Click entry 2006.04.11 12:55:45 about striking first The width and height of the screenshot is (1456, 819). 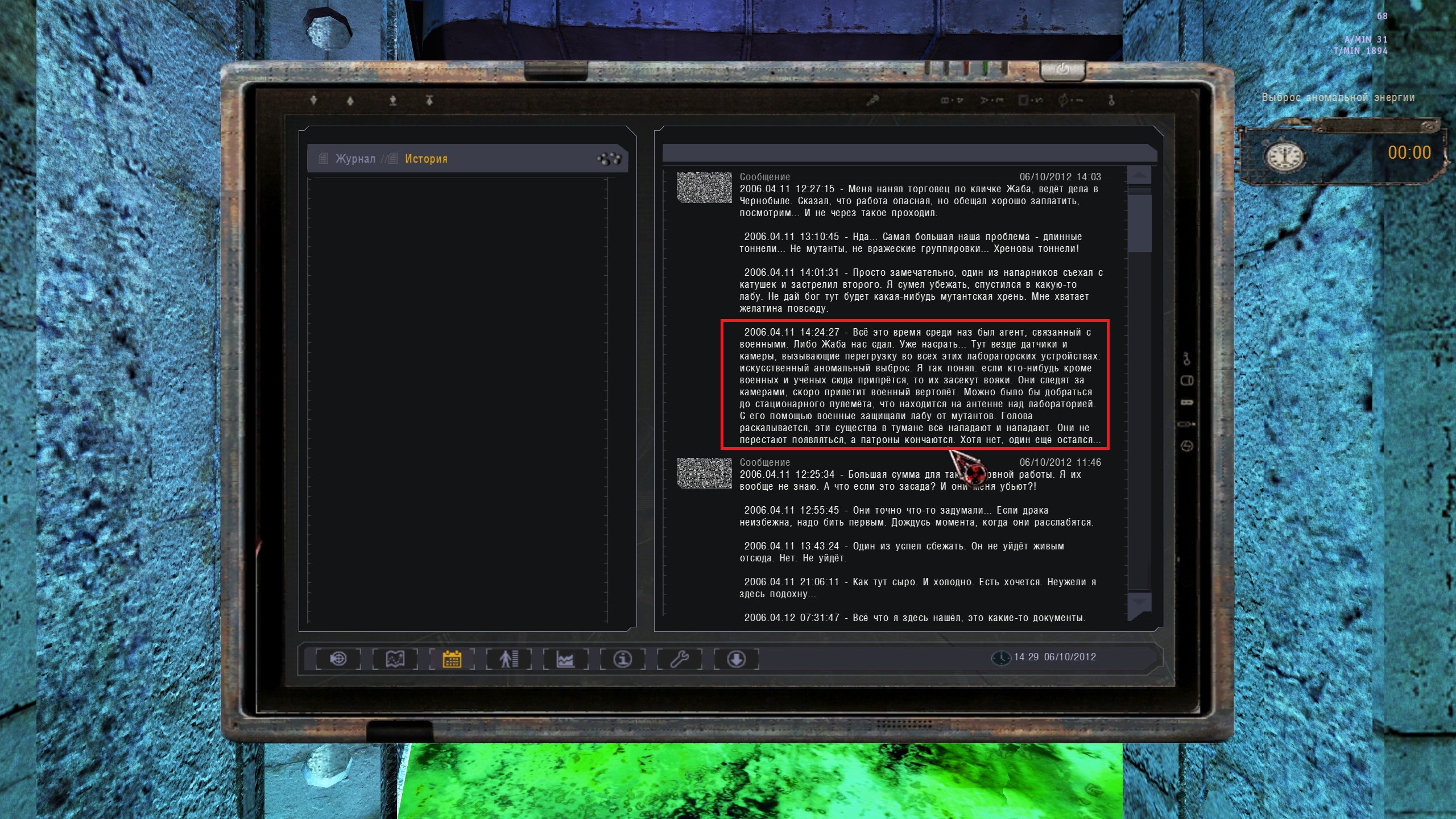(916, 516)
